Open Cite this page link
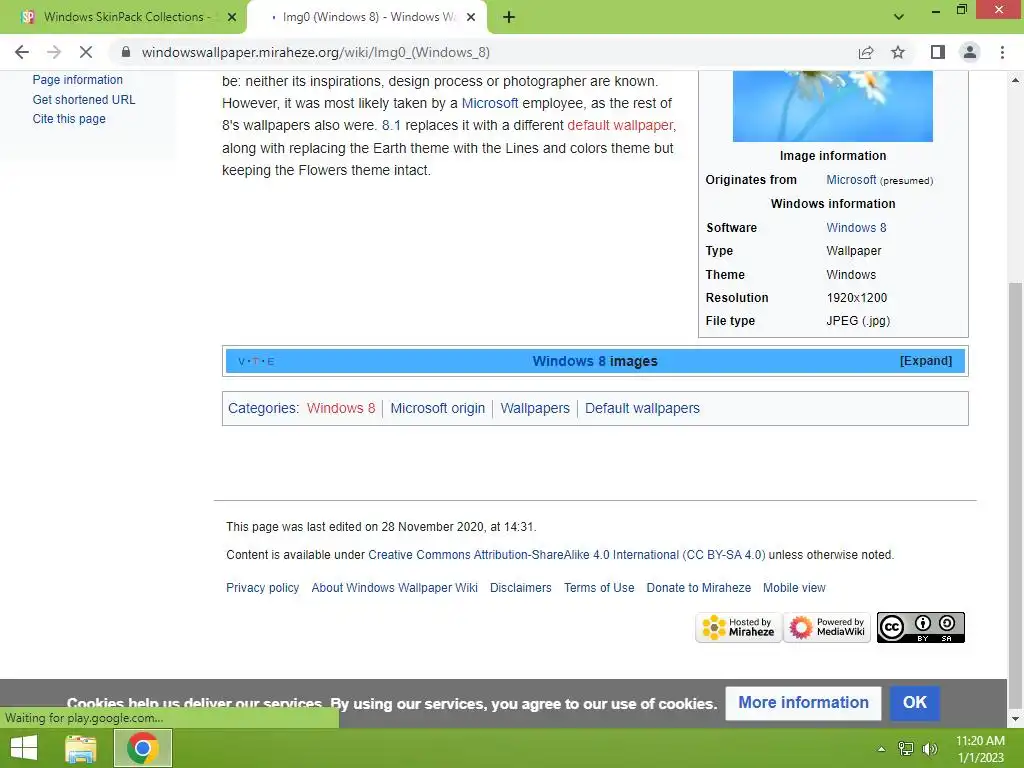1024x768 pixels. pyautogui.click(x=69, y=119)
